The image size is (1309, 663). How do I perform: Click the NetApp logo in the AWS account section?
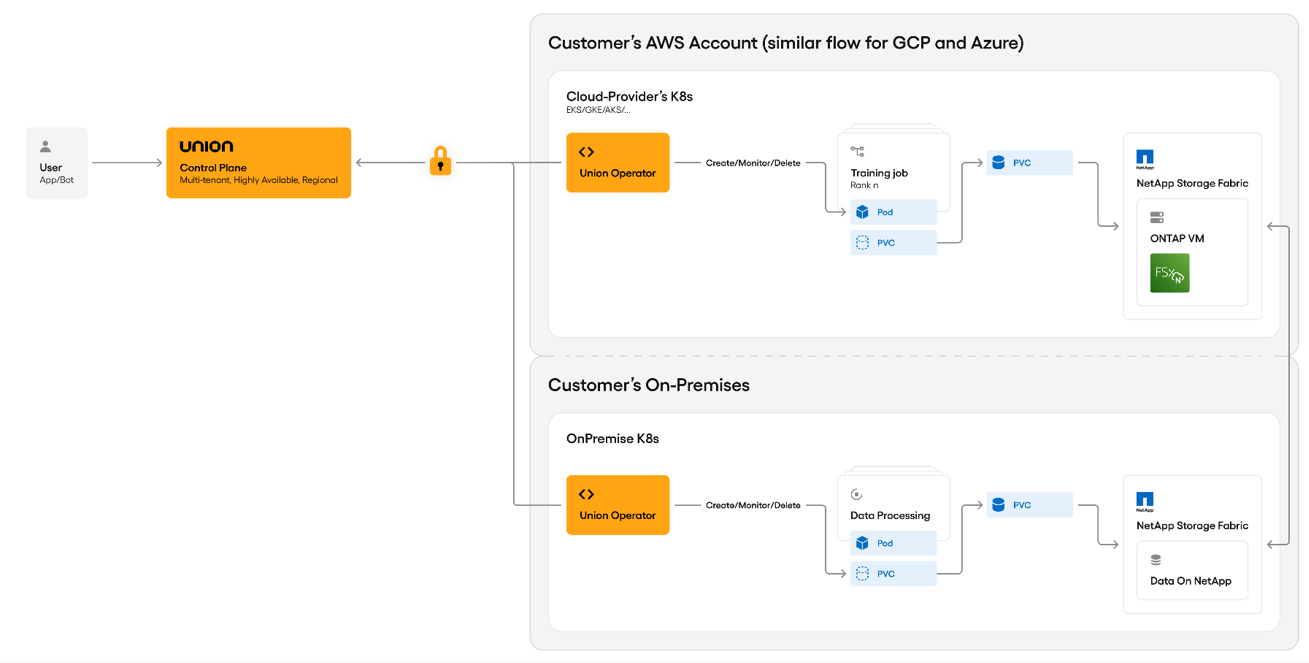point(1143,156)
